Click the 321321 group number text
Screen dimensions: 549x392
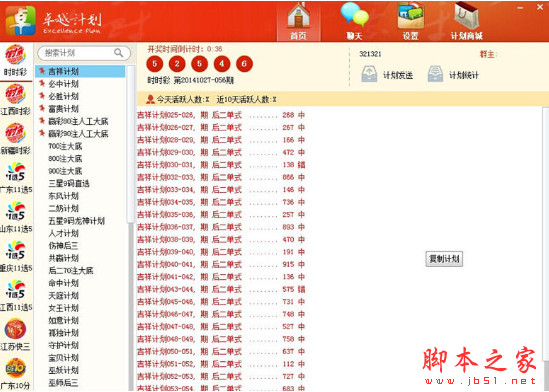(x=370, y=54)
